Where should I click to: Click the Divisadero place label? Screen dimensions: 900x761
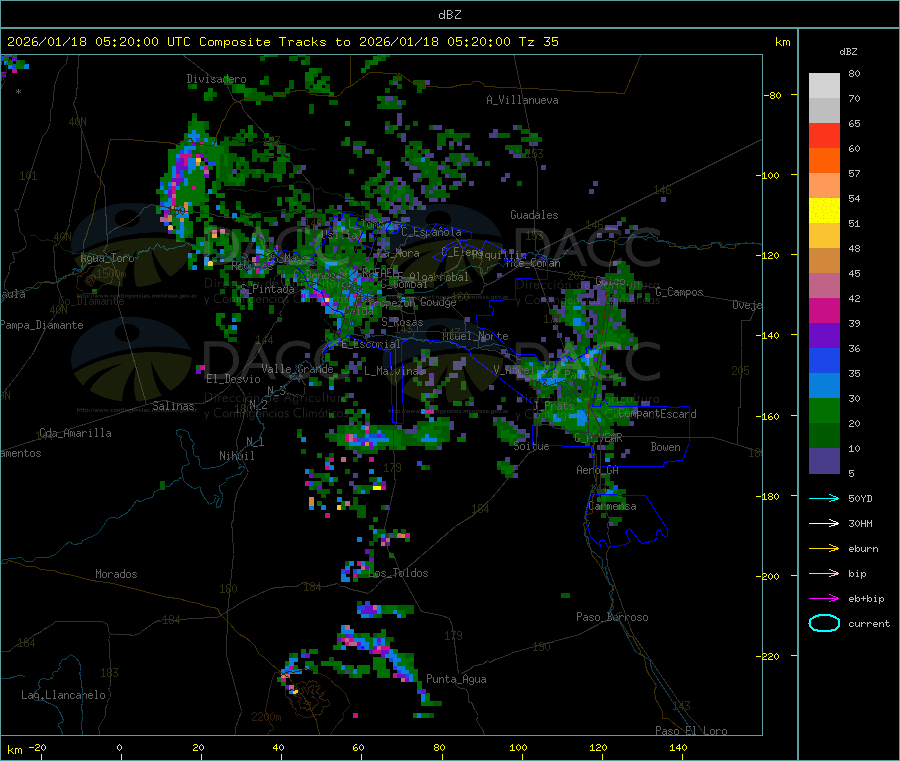pyautogui.click(x=216, y=79)
